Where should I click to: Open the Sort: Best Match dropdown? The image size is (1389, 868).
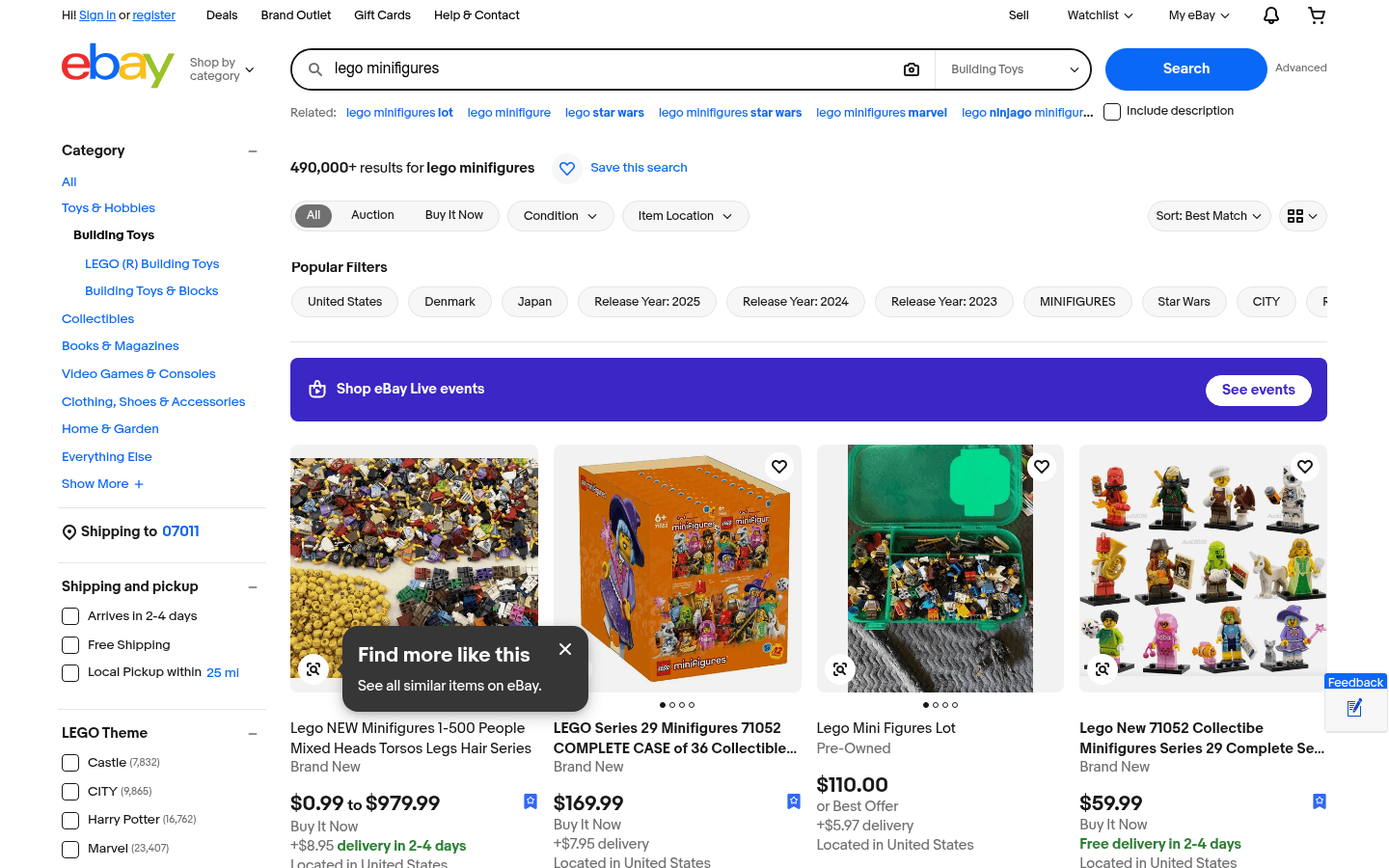pos(1209,216)
